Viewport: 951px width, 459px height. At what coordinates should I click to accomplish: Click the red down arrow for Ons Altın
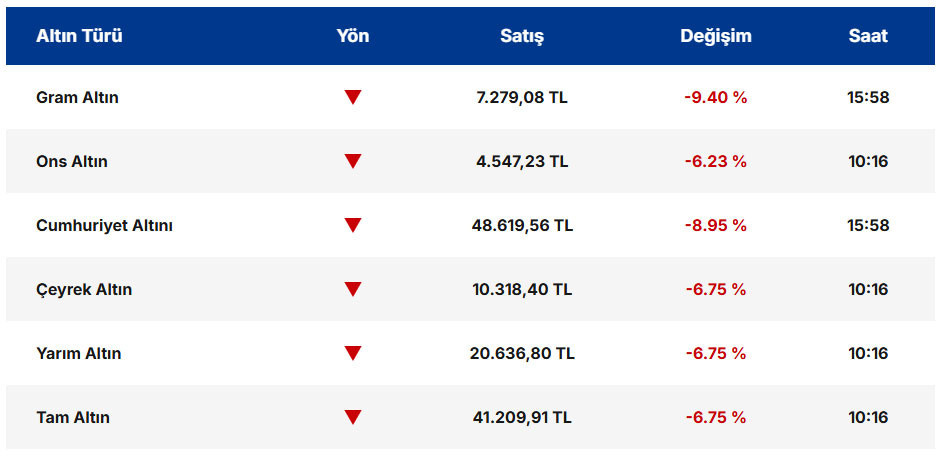tap(352, 161)
